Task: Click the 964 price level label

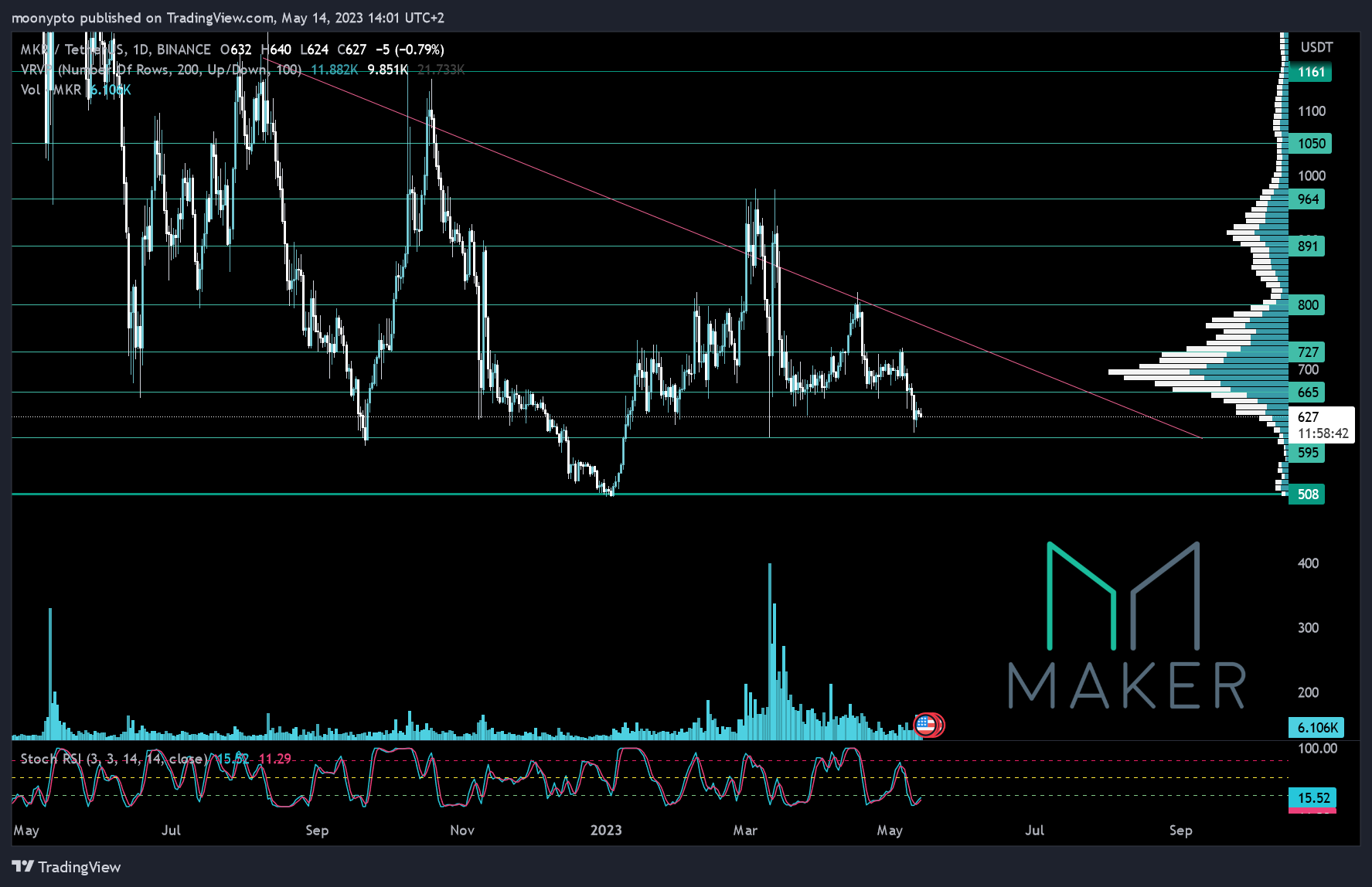Action: (x=1307, y=199)
